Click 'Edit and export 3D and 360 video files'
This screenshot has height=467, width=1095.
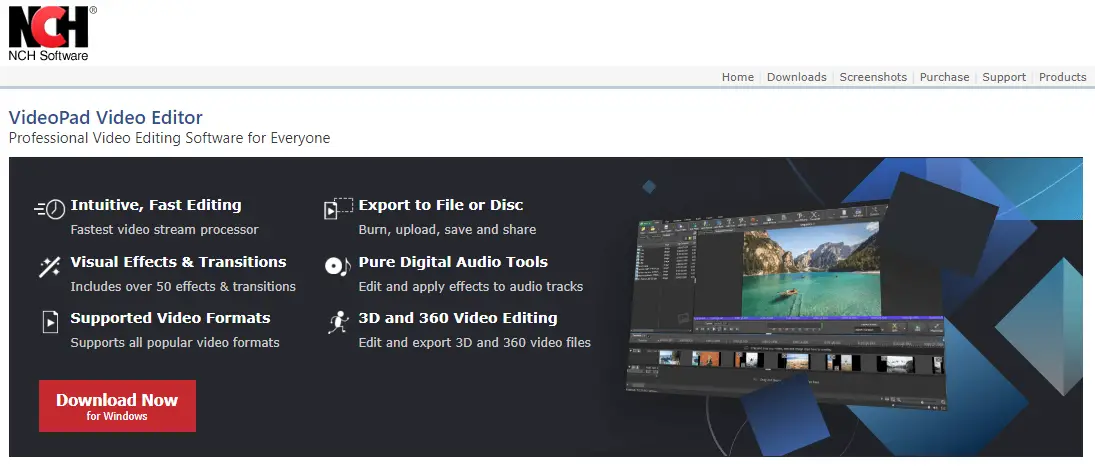pos(474,343)
